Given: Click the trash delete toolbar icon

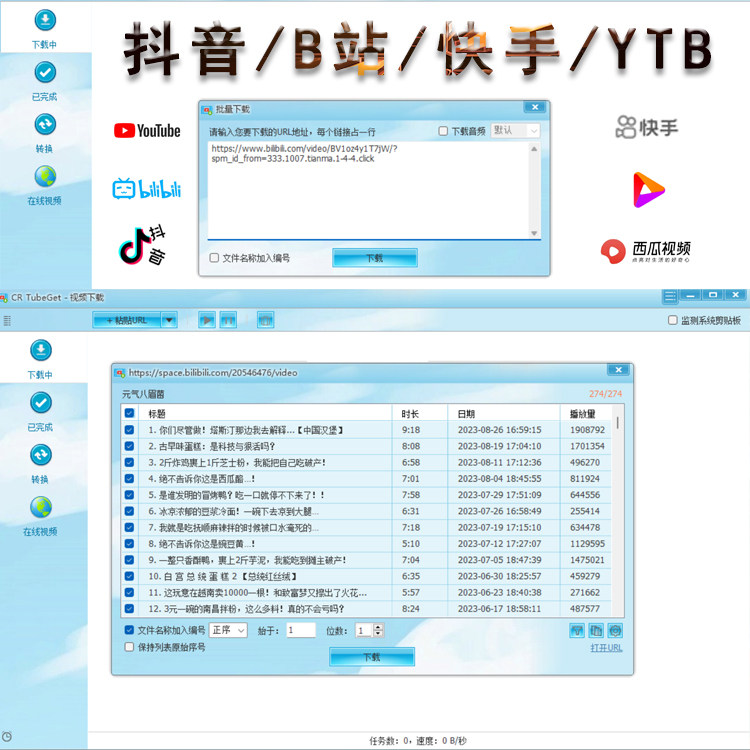Looking at the screenshot, I should point(265,320).
